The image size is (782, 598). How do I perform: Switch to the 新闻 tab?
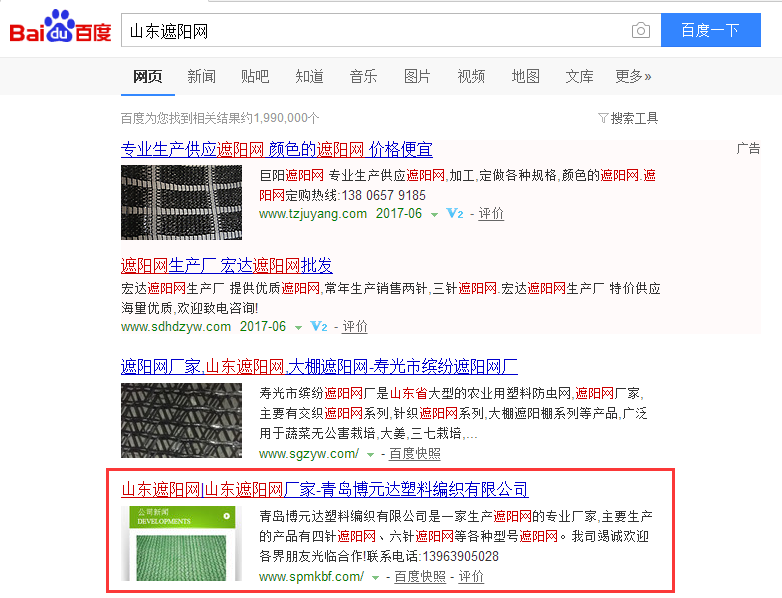pyautogui.click(x=201, y=76)
